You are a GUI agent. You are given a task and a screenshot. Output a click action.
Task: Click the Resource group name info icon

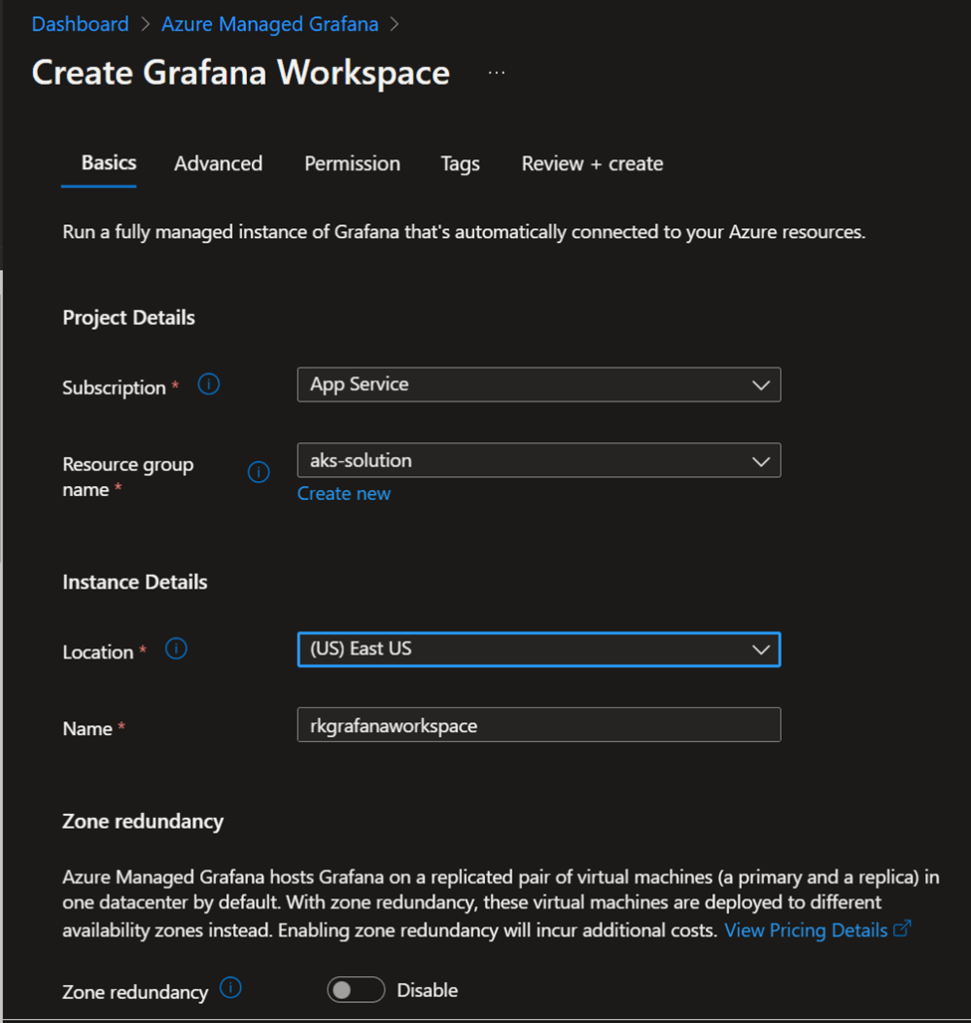(258, 472)
